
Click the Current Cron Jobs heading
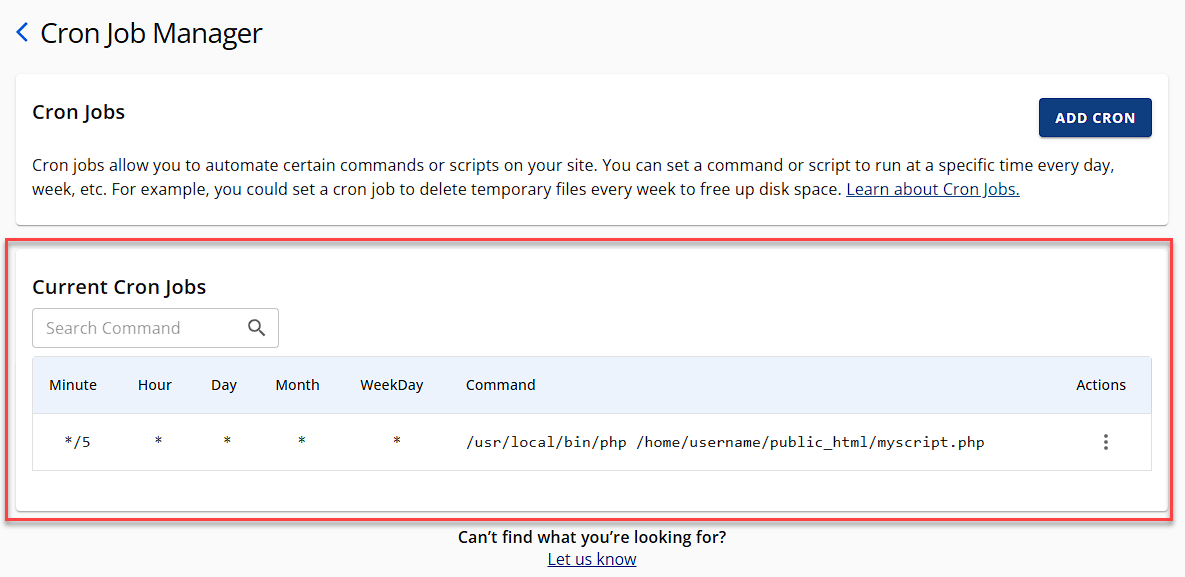[119, 287]
